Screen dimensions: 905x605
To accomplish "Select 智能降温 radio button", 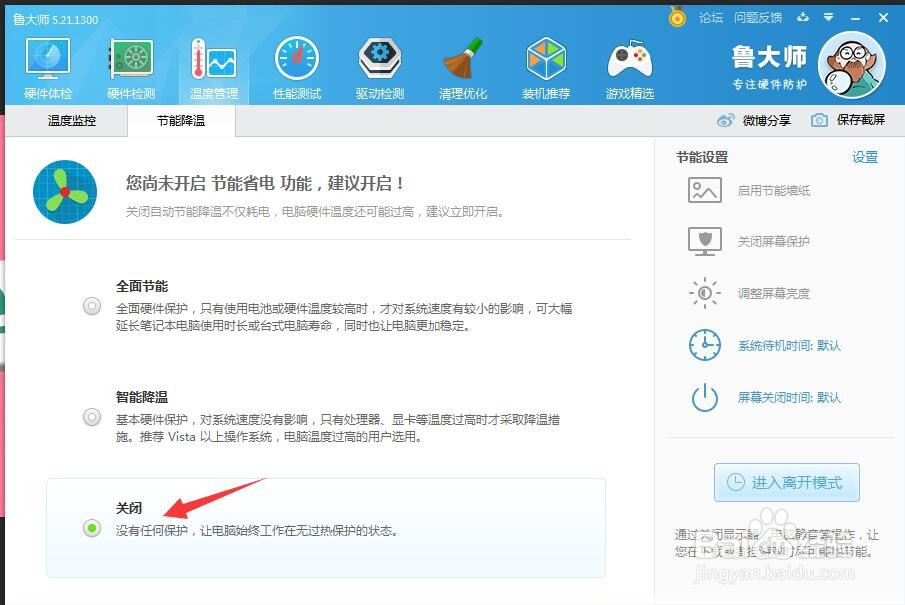I will point(92,417).
